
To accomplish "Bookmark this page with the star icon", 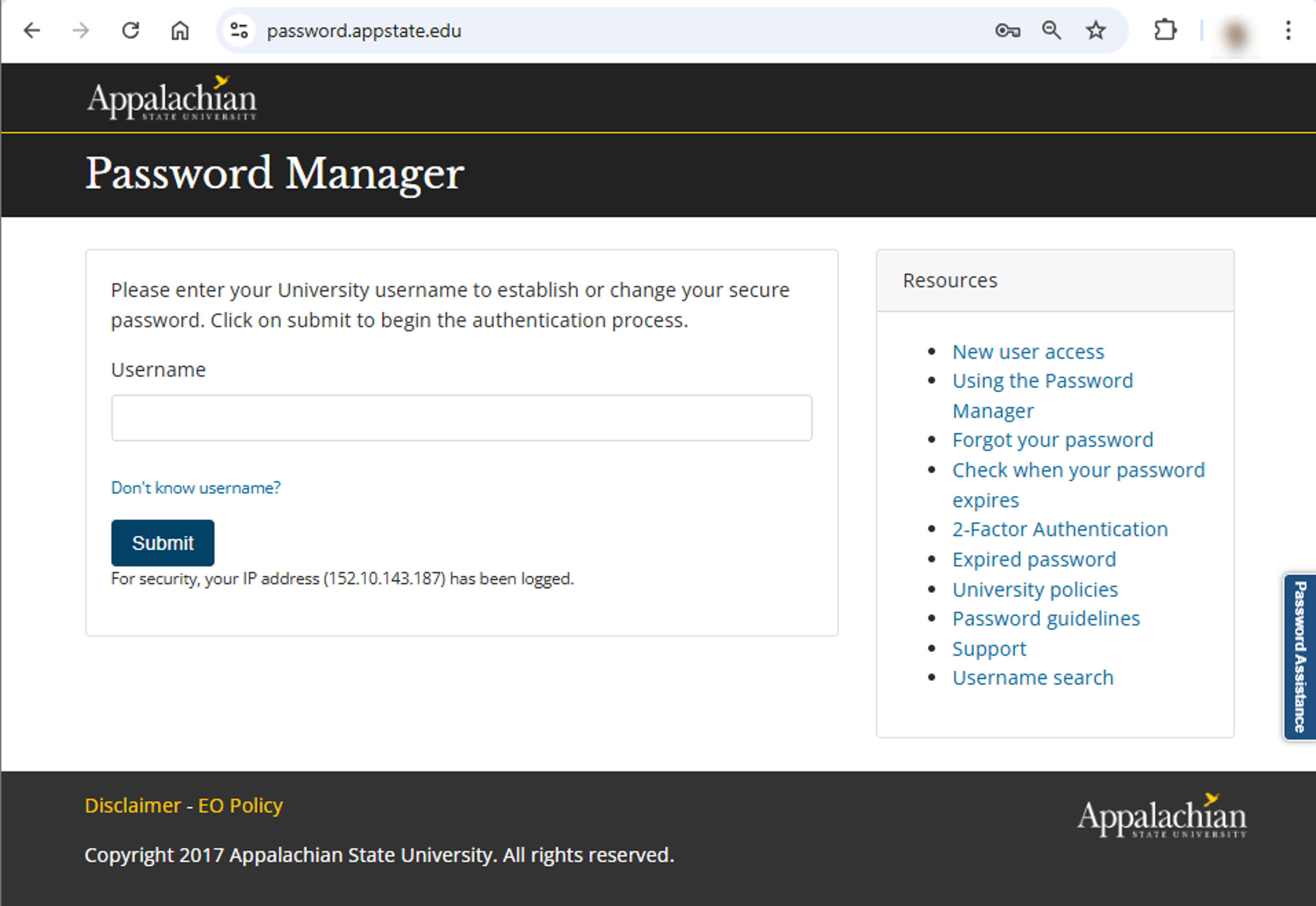I will pyautogui.click(x=1096, y=30).
